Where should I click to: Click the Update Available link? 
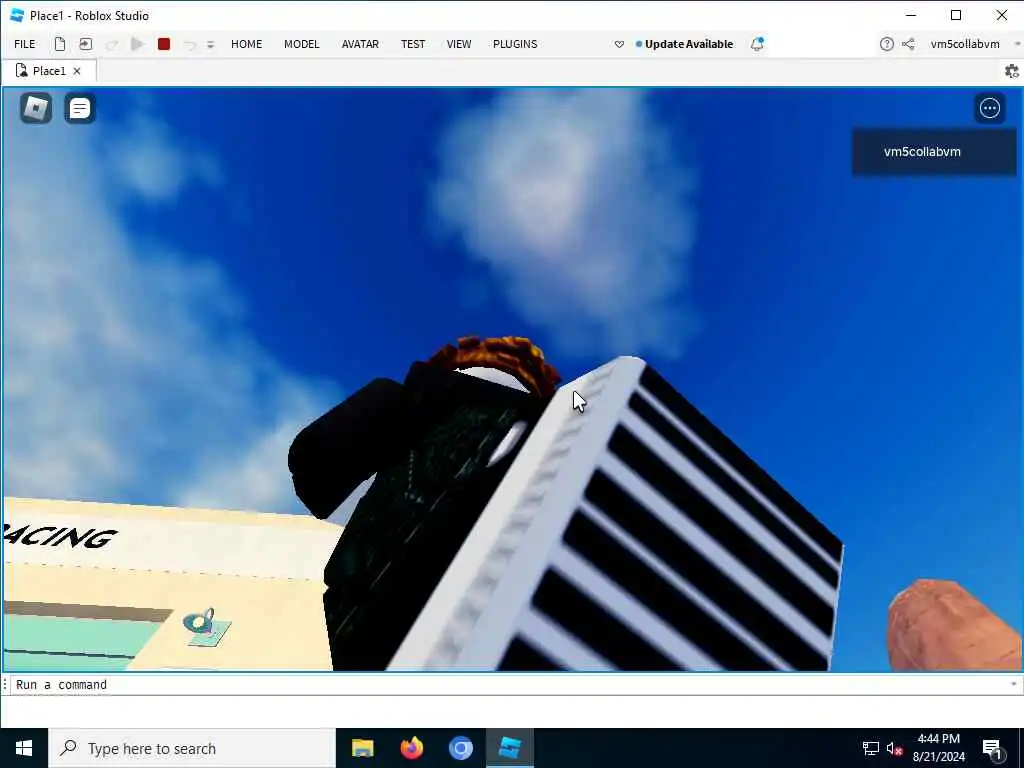coord(688,44)
